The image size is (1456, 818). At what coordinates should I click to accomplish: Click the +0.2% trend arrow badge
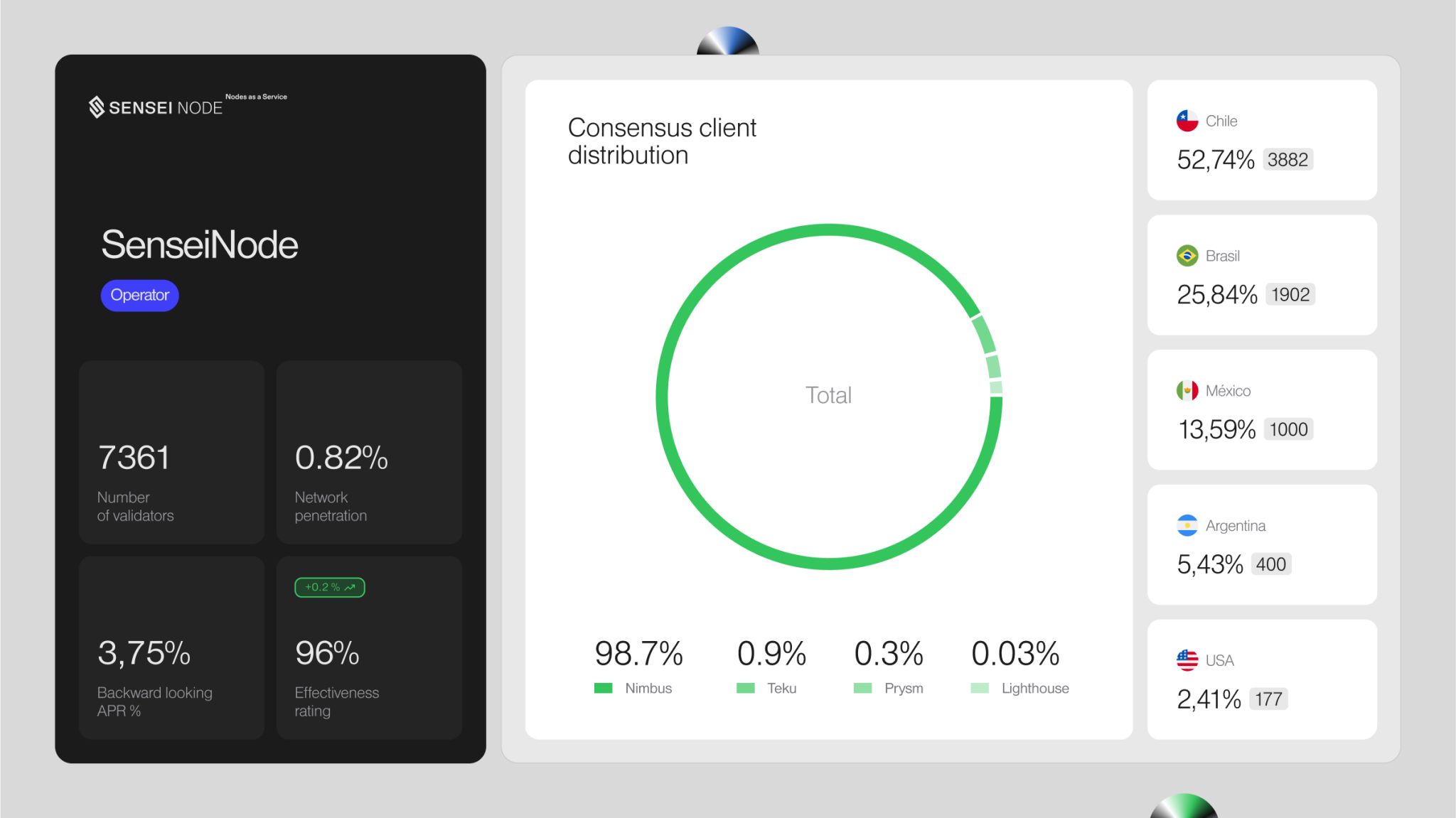pos(329,587)
